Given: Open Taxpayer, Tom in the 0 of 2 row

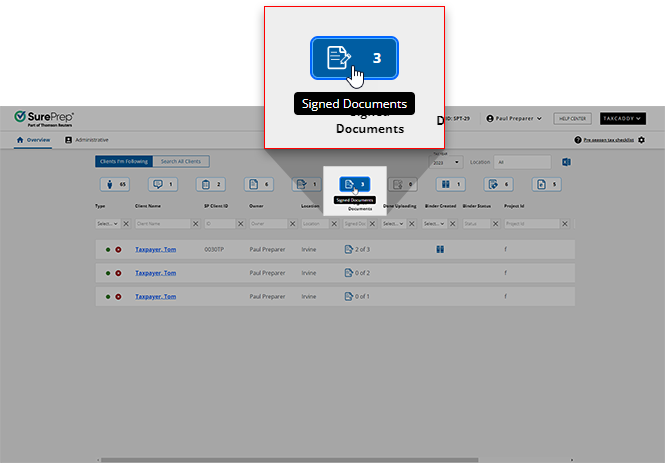Looking at the screenshot, I should pyautogui.click(x=156, y=273).
